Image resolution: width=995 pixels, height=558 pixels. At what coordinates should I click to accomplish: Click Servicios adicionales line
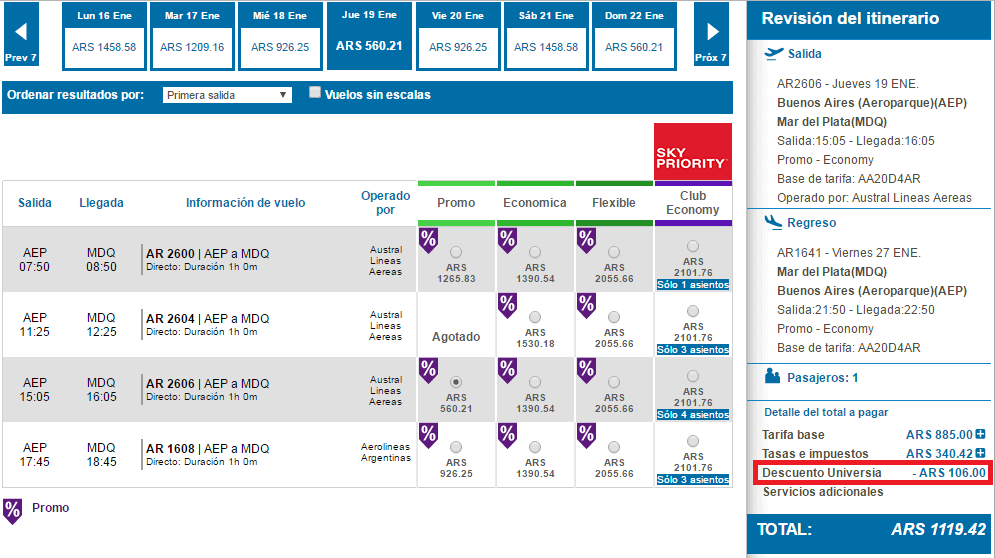pos(823,492)
